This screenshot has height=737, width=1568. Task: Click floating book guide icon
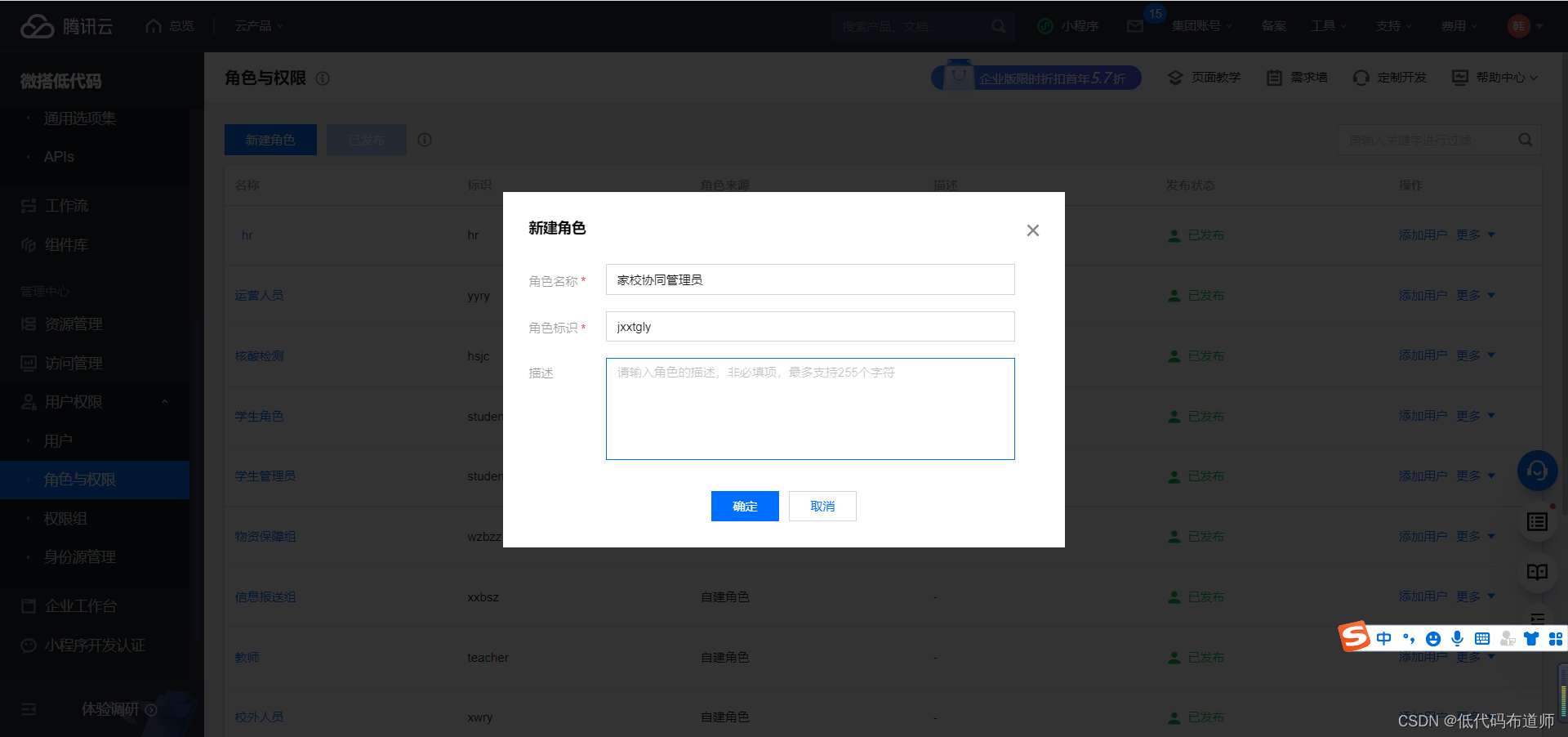pos(1537,572)
